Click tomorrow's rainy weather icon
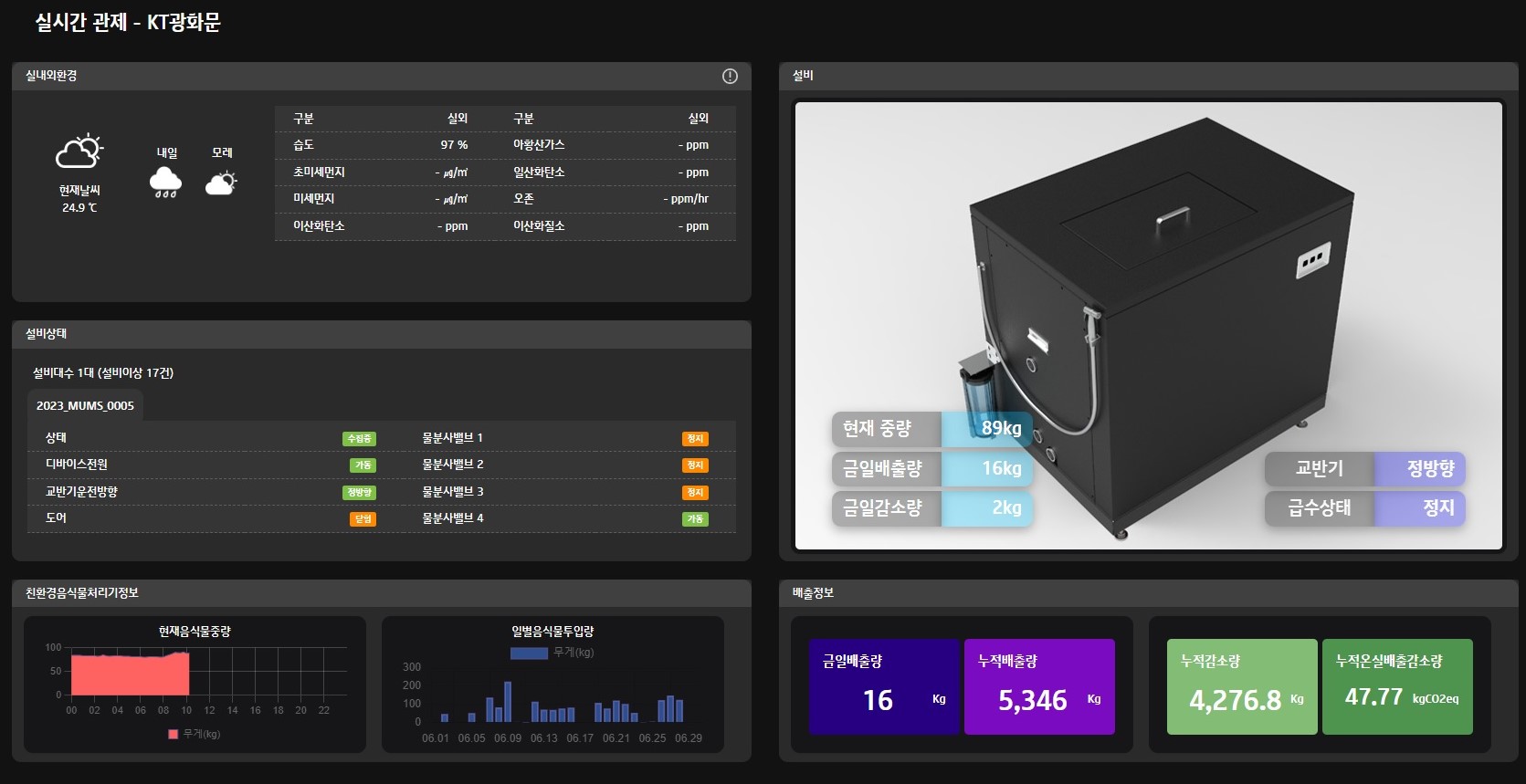This screenshot has height=784, width=1526. (x=165, y=183)
